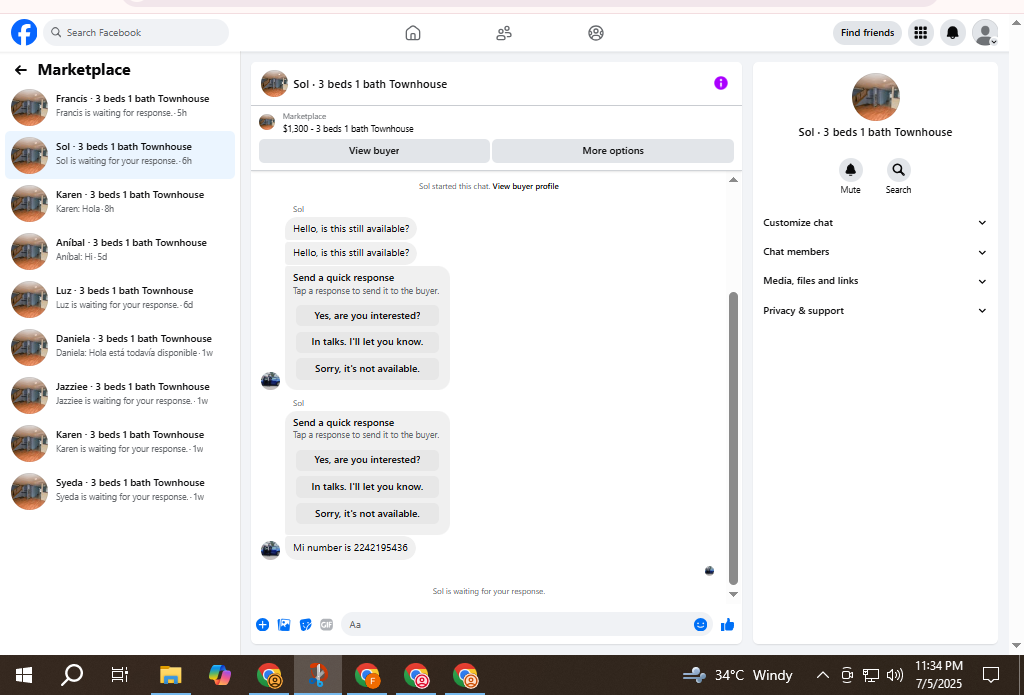
Task: Send second 'Yes, are you interested?' response
Action: tap(367, 460)
